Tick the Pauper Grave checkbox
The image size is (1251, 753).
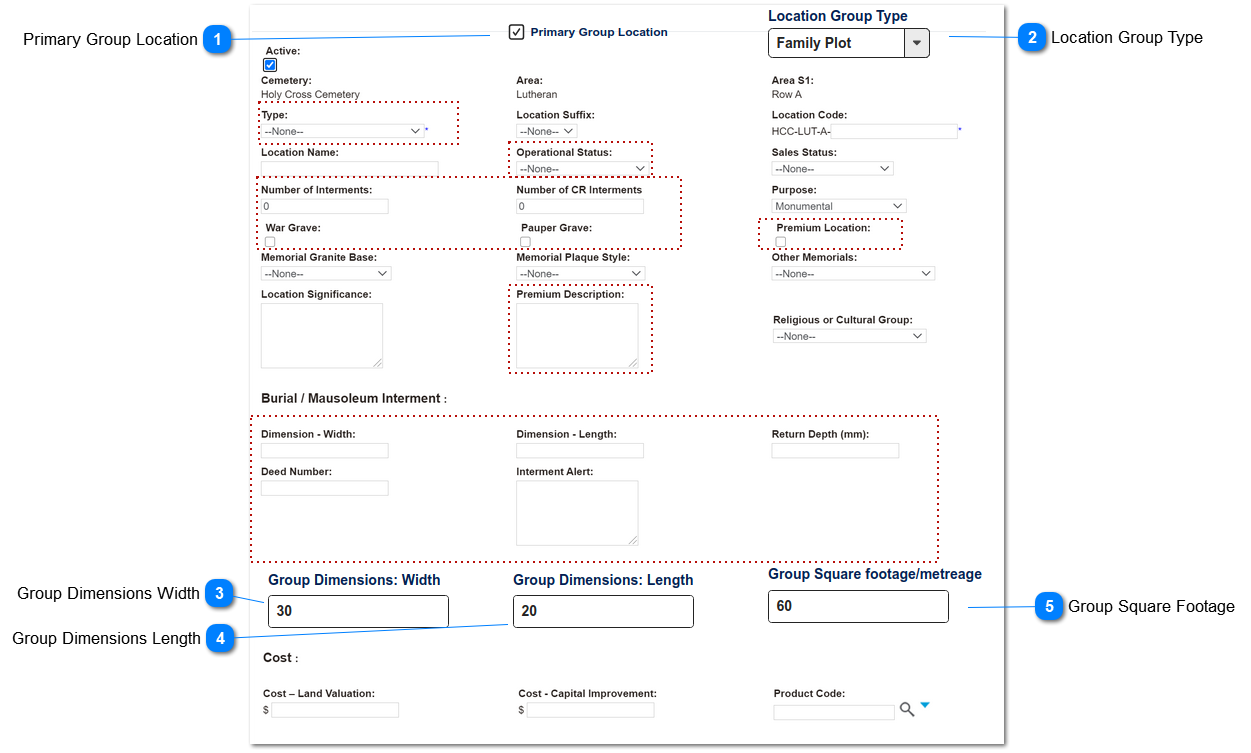click(x=525, y=242)
